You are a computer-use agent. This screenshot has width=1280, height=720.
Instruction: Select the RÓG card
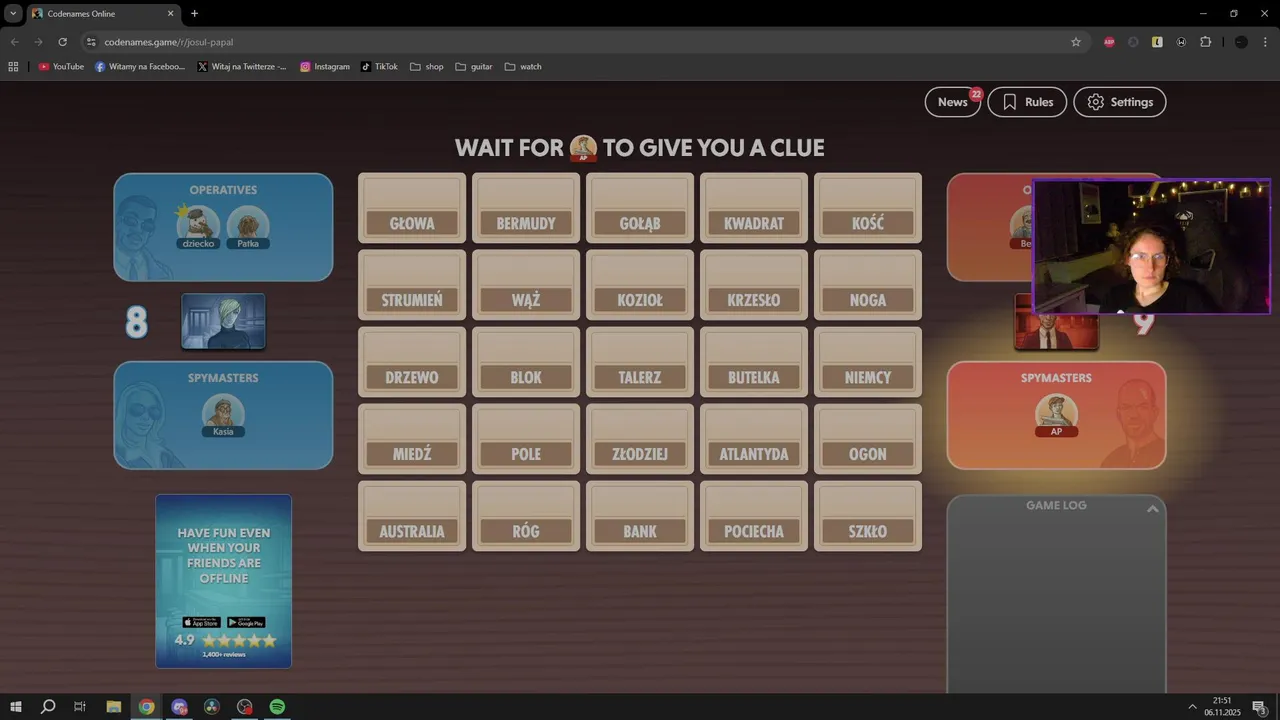pyautogui.click(x=526, y=516)
